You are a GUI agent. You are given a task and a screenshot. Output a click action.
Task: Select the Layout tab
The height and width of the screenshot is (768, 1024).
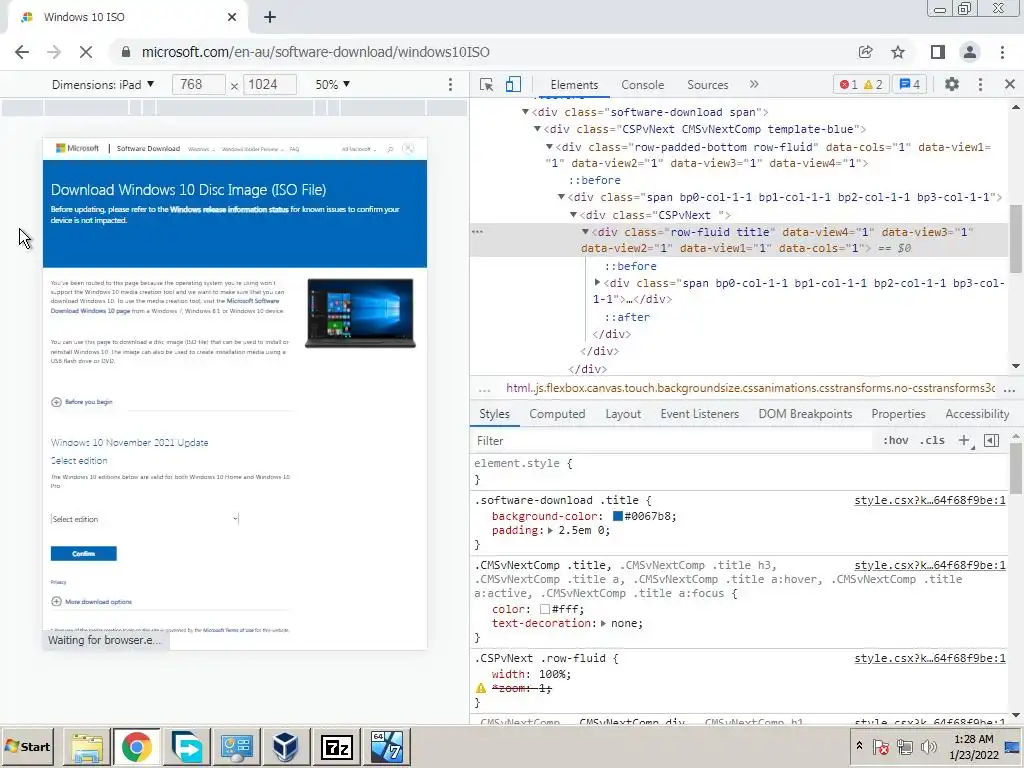[623, 414]
